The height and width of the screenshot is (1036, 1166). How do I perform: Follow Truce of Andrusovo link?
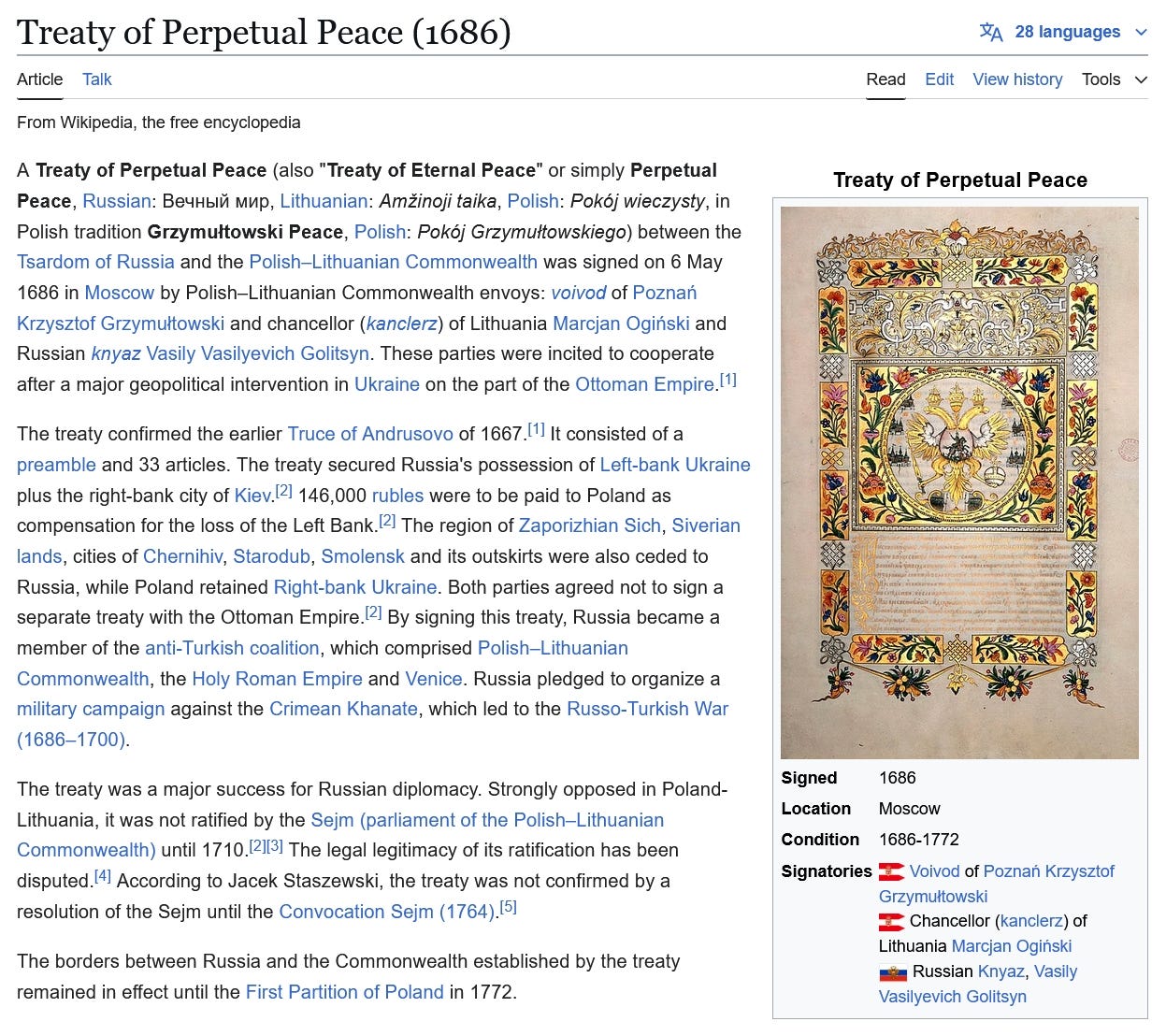pyautogui.click(x=370, y=434)
